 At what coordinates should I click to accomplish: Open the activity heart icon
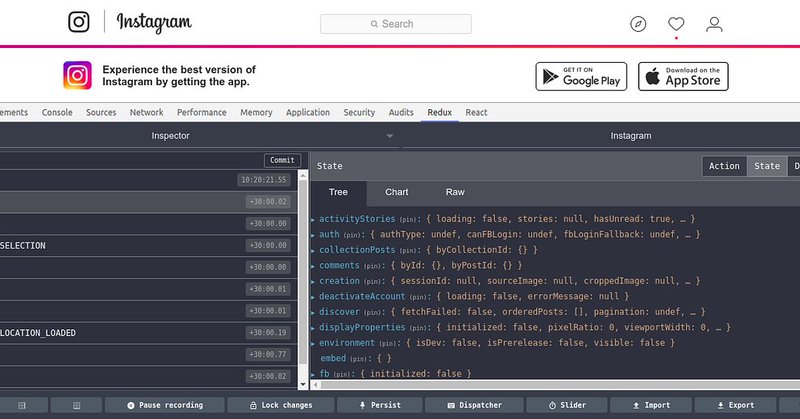[x=676, y=23]
